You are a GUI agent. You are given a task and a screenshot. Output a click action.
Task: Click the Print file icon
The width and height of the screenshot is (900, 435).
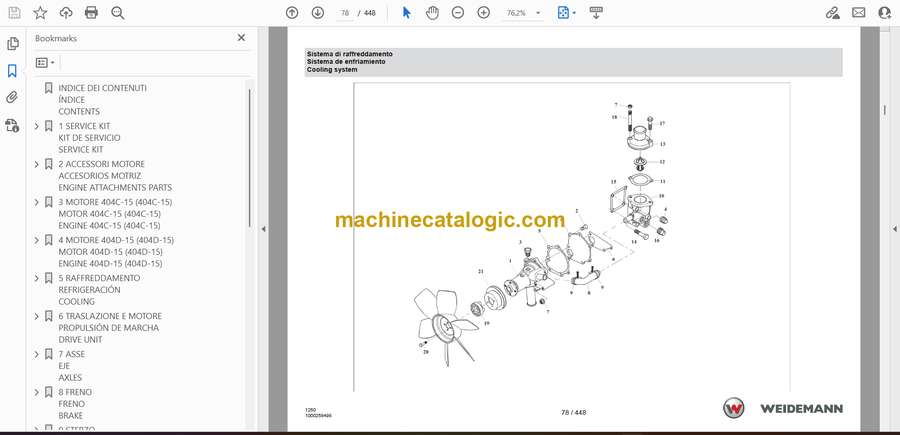pos(92,13)
